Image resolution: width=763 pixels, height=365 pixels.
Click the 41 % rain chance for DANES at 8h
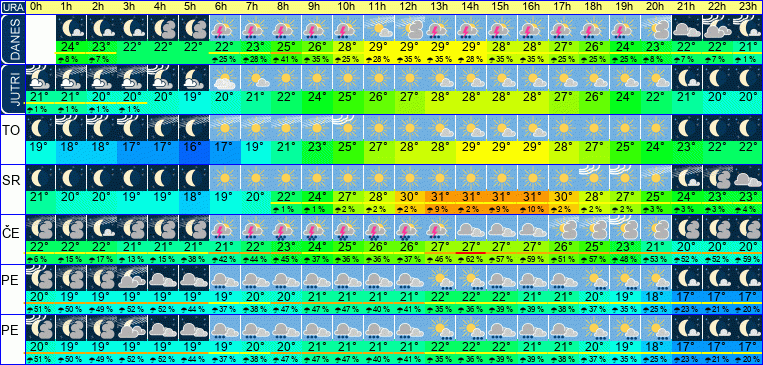(287, 59)
